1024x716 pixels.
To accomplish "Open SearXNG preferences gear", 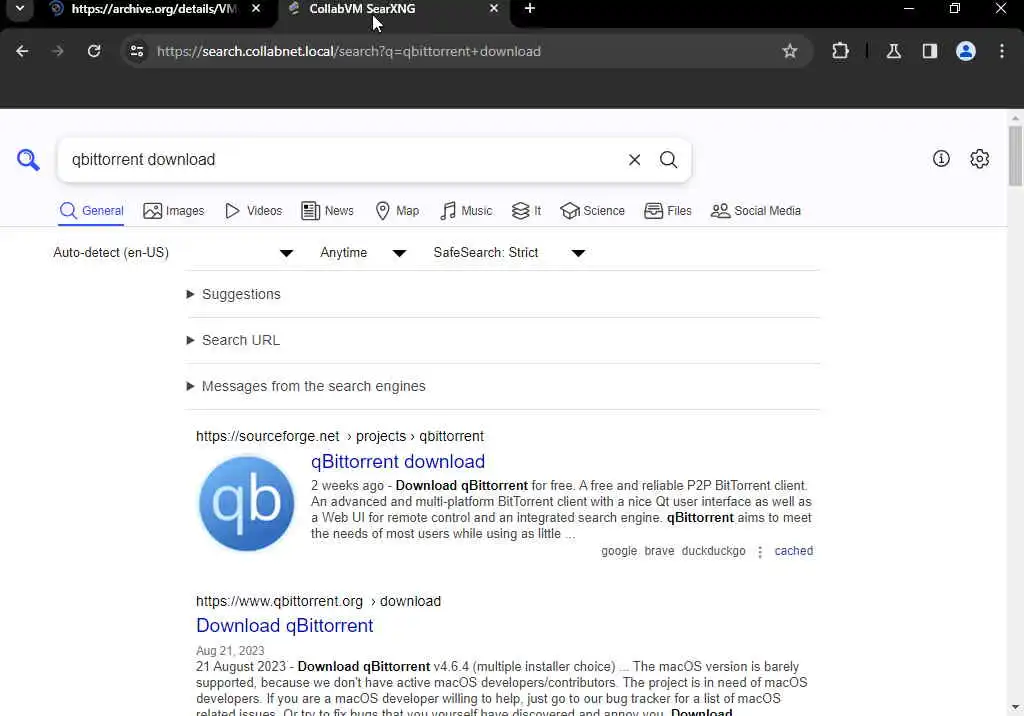I will [979, 159].
